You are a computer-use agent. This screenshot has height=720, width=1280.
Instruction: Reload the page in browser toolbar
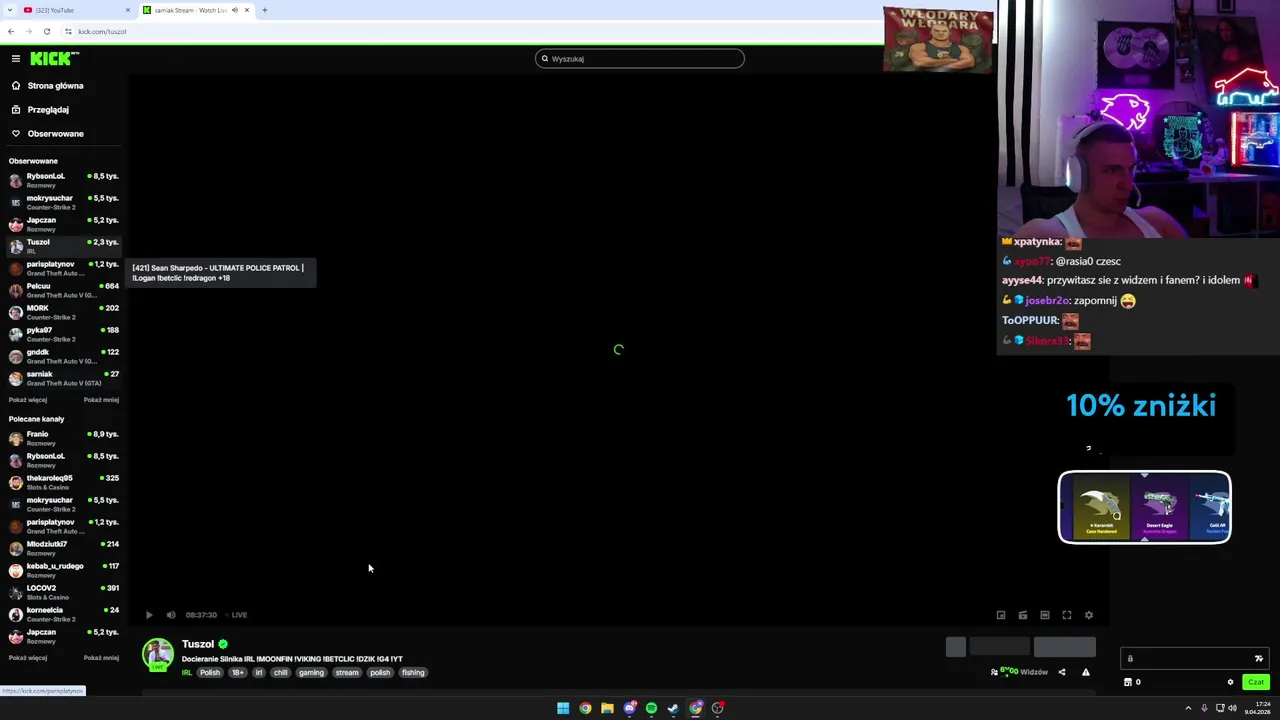point(46,31)
